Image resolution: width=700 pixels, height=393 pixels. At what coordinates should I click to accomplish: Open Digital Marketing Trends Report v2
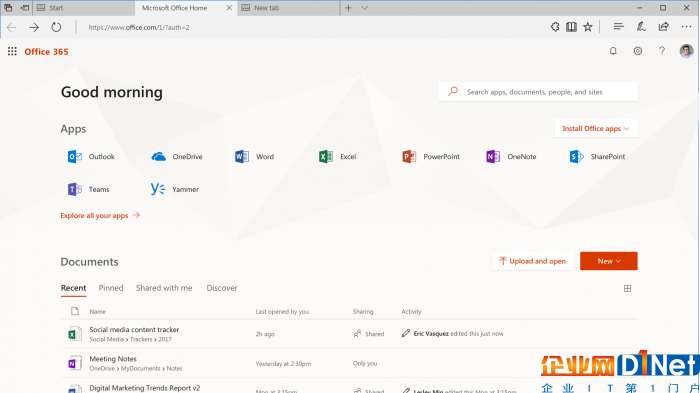tap(145, 388)
